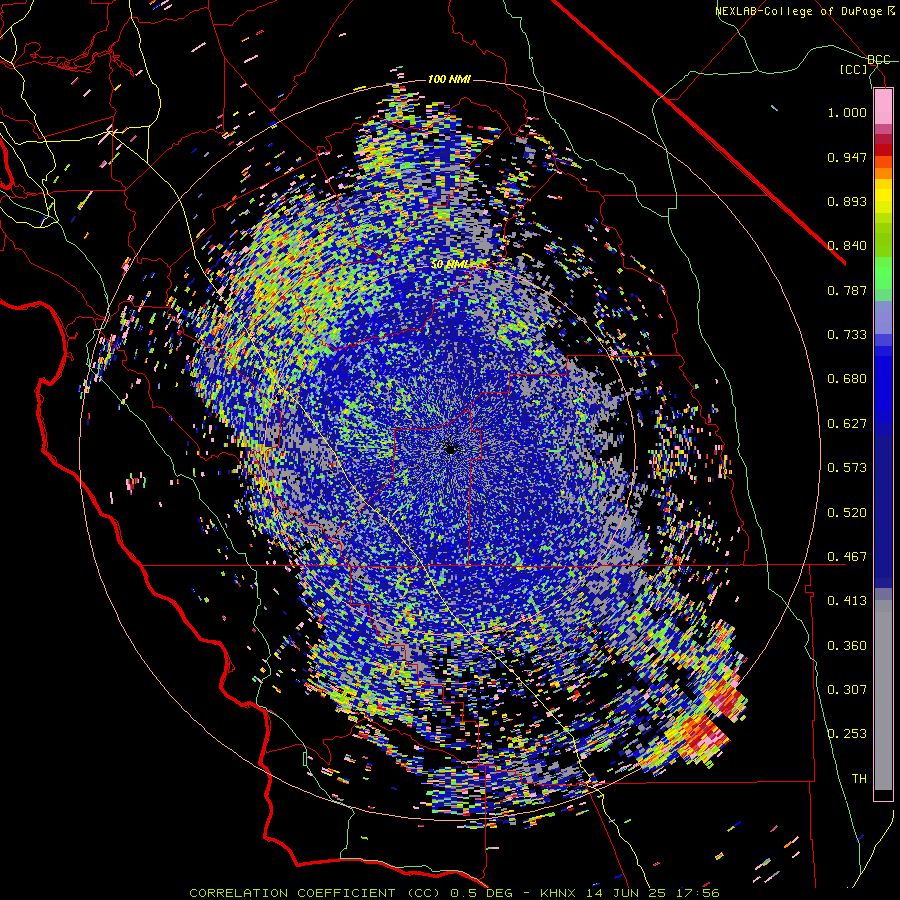Click the 0.360 scale value
This screenshot has height=900, width=900.
[847, 646]
